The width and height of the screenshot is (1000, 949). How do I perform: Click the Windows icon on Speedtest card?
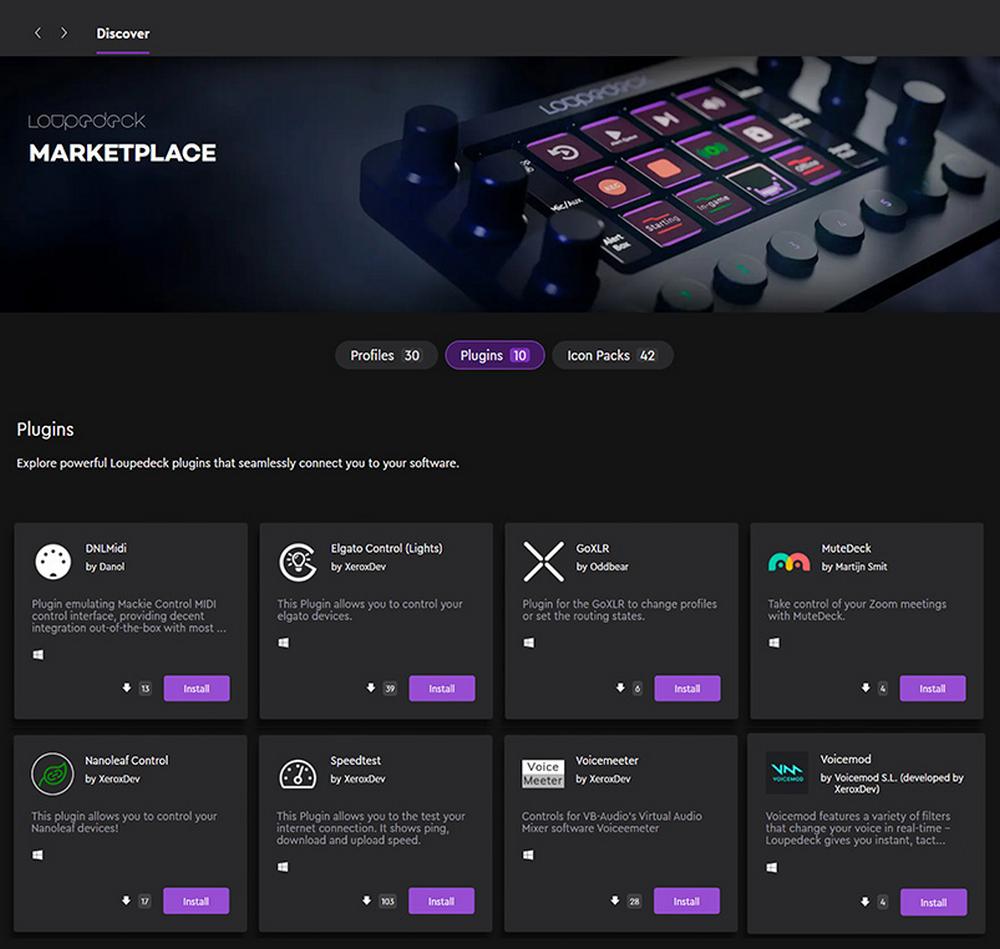coord(283,867)
